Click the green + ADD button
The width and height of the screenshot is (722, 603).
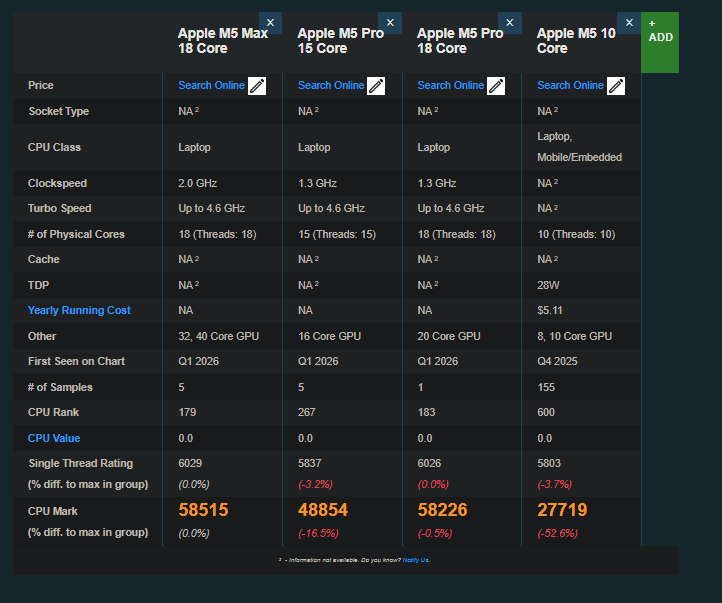click(x=660, y=42)
